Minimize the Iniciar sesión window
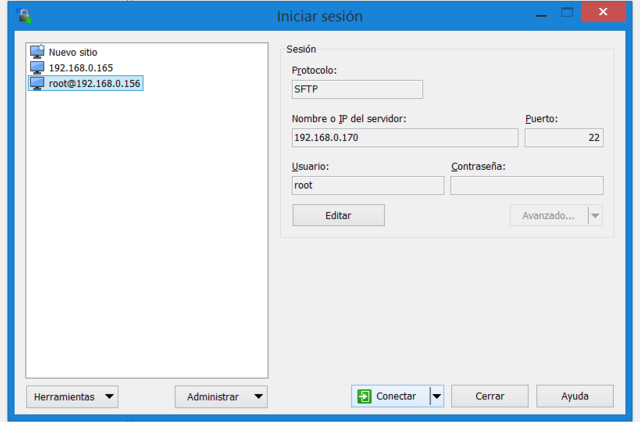This screenshot has width=640, height=422. click(x=541, y=14)
